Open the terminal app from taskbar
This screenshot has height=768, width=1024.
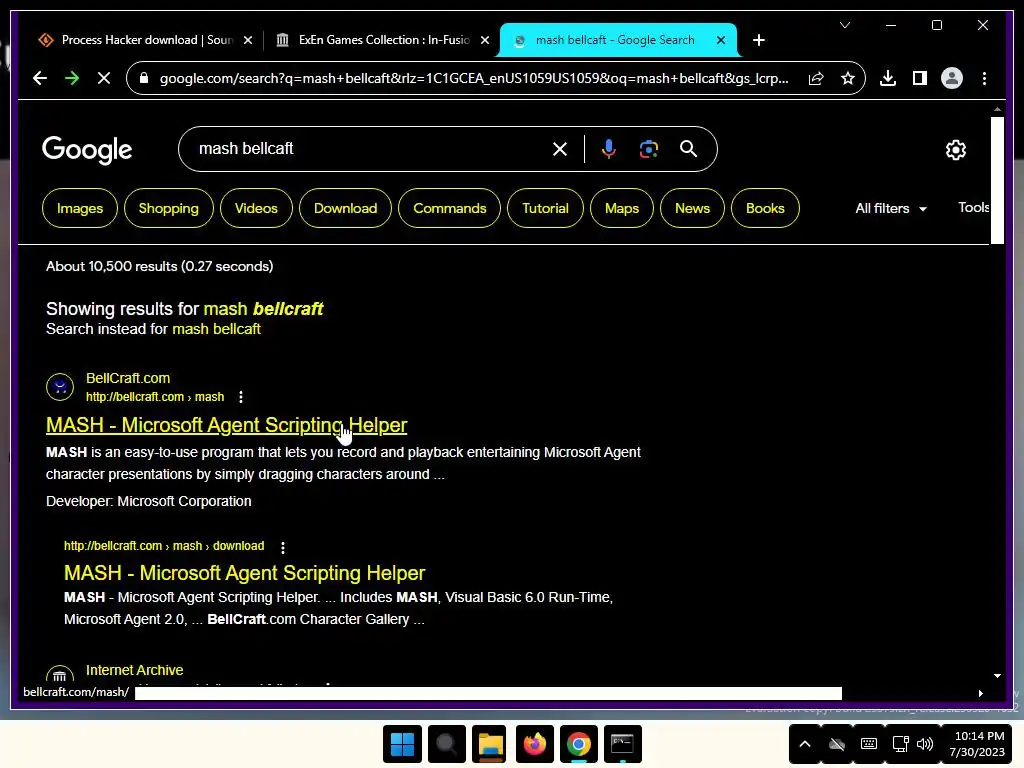622,744
